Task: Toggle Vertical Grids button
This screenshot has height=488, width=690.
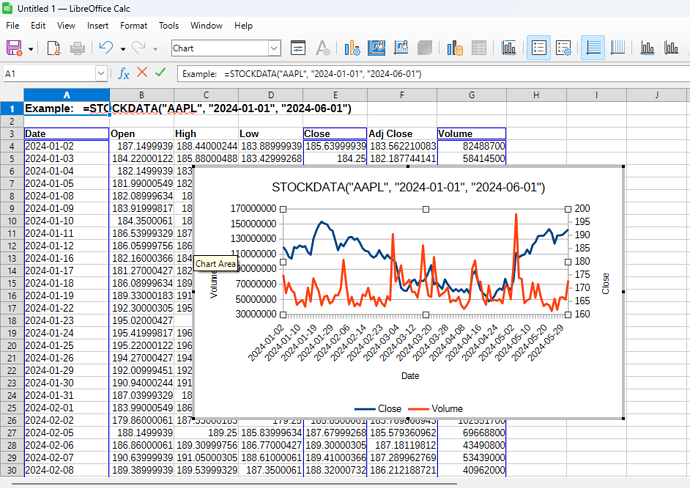Action: (x=617, y=48)
